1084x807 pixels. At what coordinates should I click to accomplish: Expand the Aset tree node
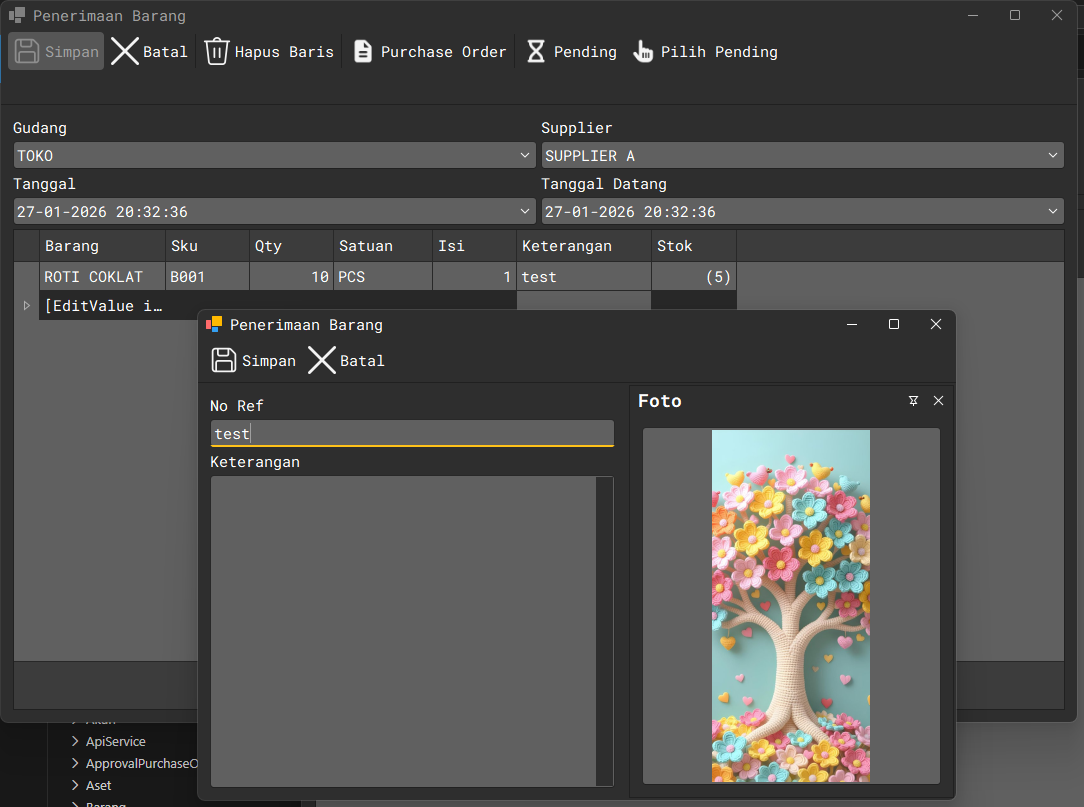(x=75, y=786)
